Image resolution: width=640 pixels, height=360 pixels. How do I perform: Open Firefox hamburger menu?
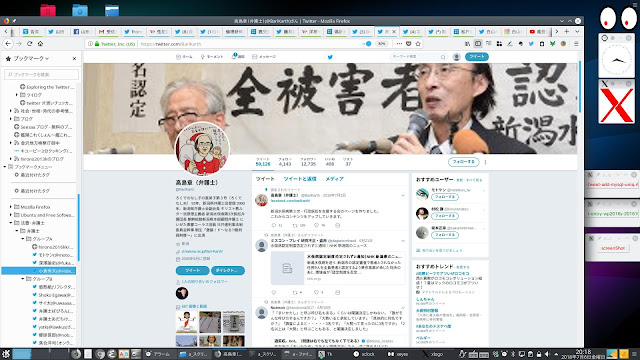pyautogui.click(x=576, y=44)
